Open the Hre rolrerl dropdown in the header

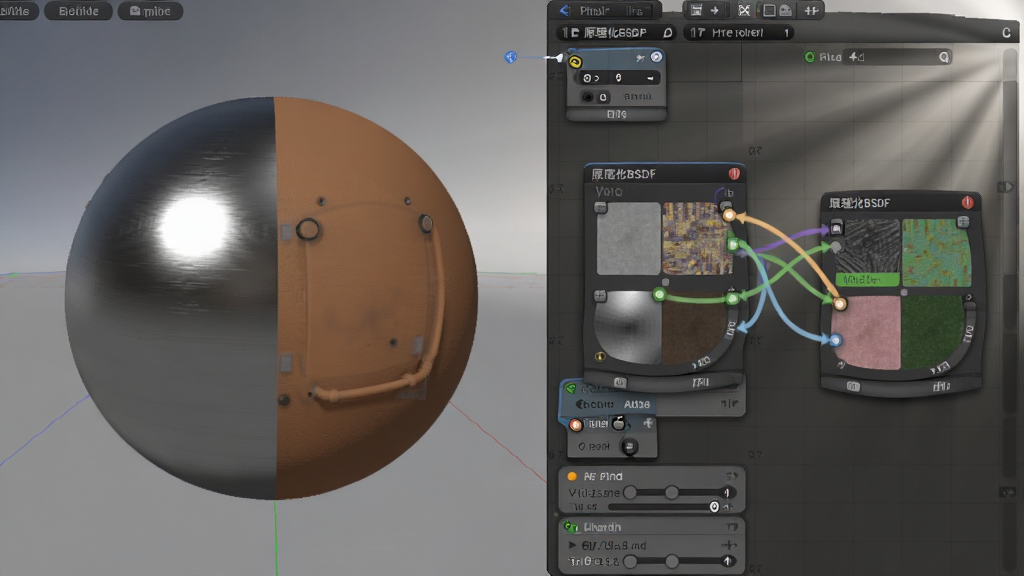(739, 32)
